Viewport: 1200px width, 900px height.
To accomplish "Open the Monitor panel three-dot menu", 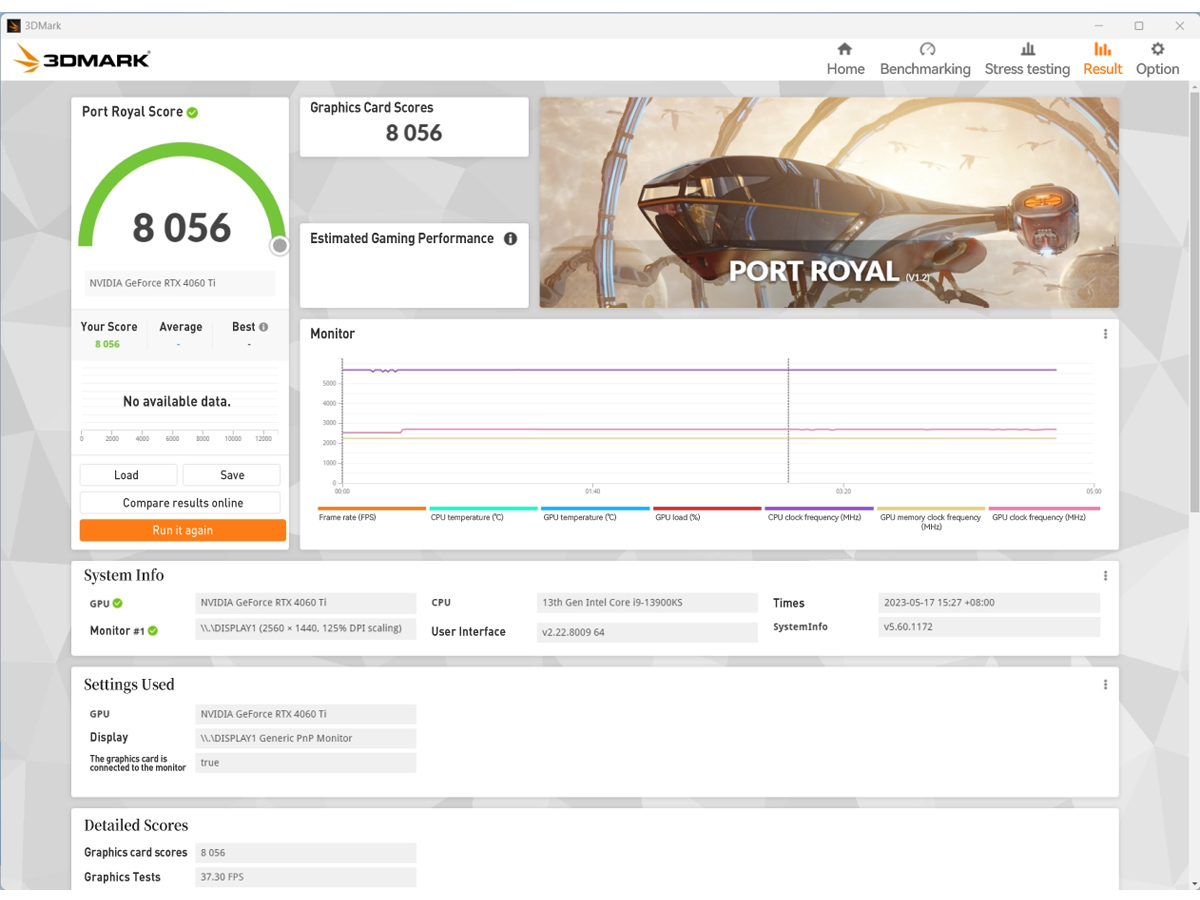I will click(1105, 334).
